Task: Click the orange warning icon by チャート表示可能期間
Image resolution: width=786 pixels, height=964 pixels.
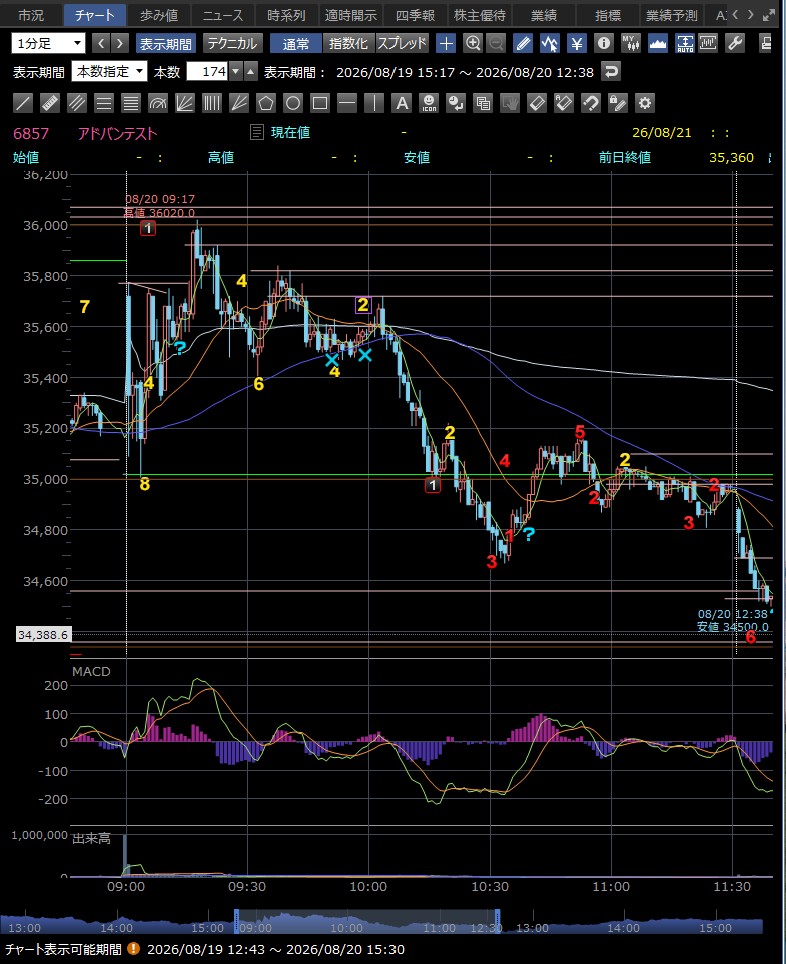Action: pyautogui.click(x=134, y=949)
